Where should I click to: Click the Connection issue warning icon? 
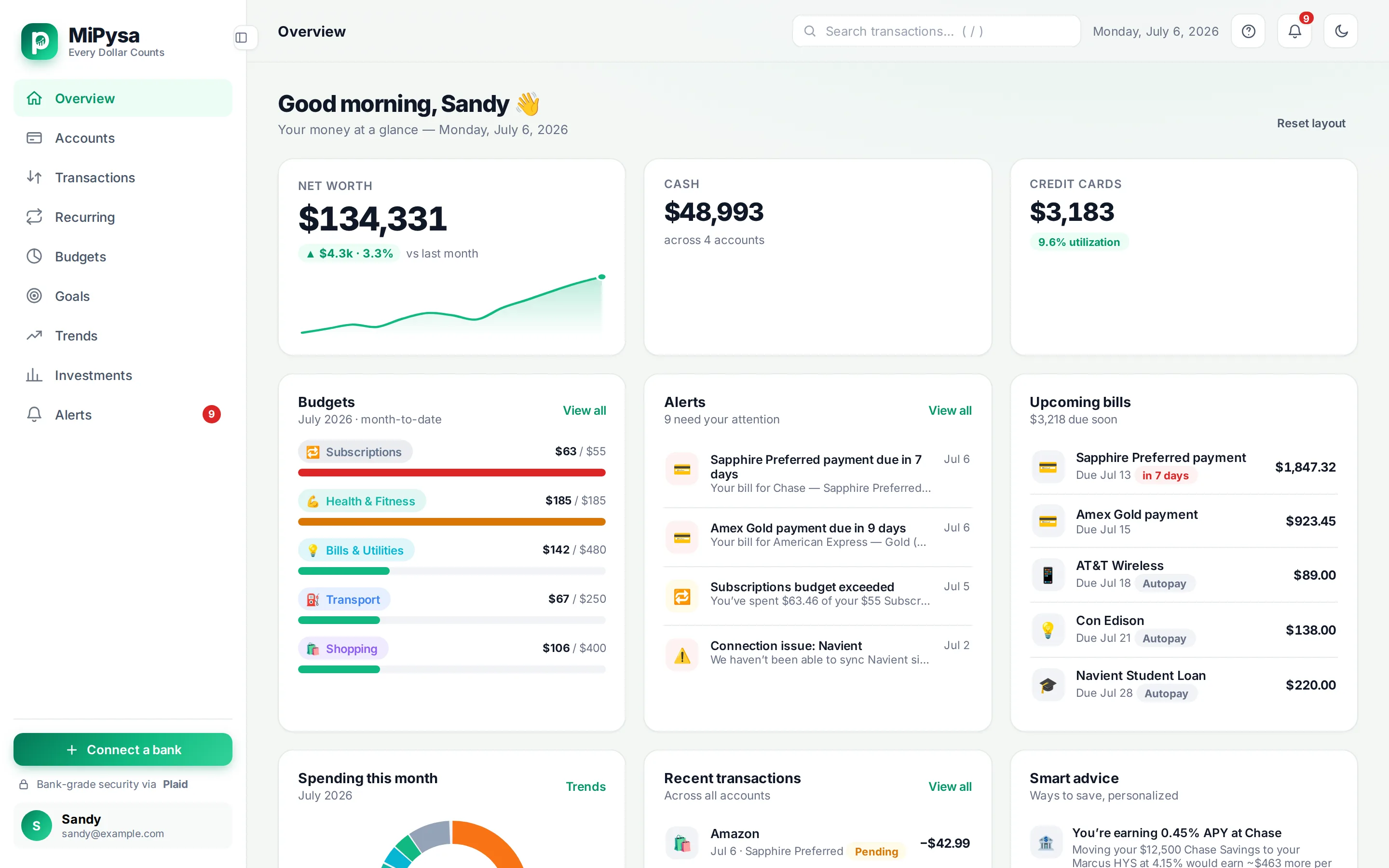(682, 656)
